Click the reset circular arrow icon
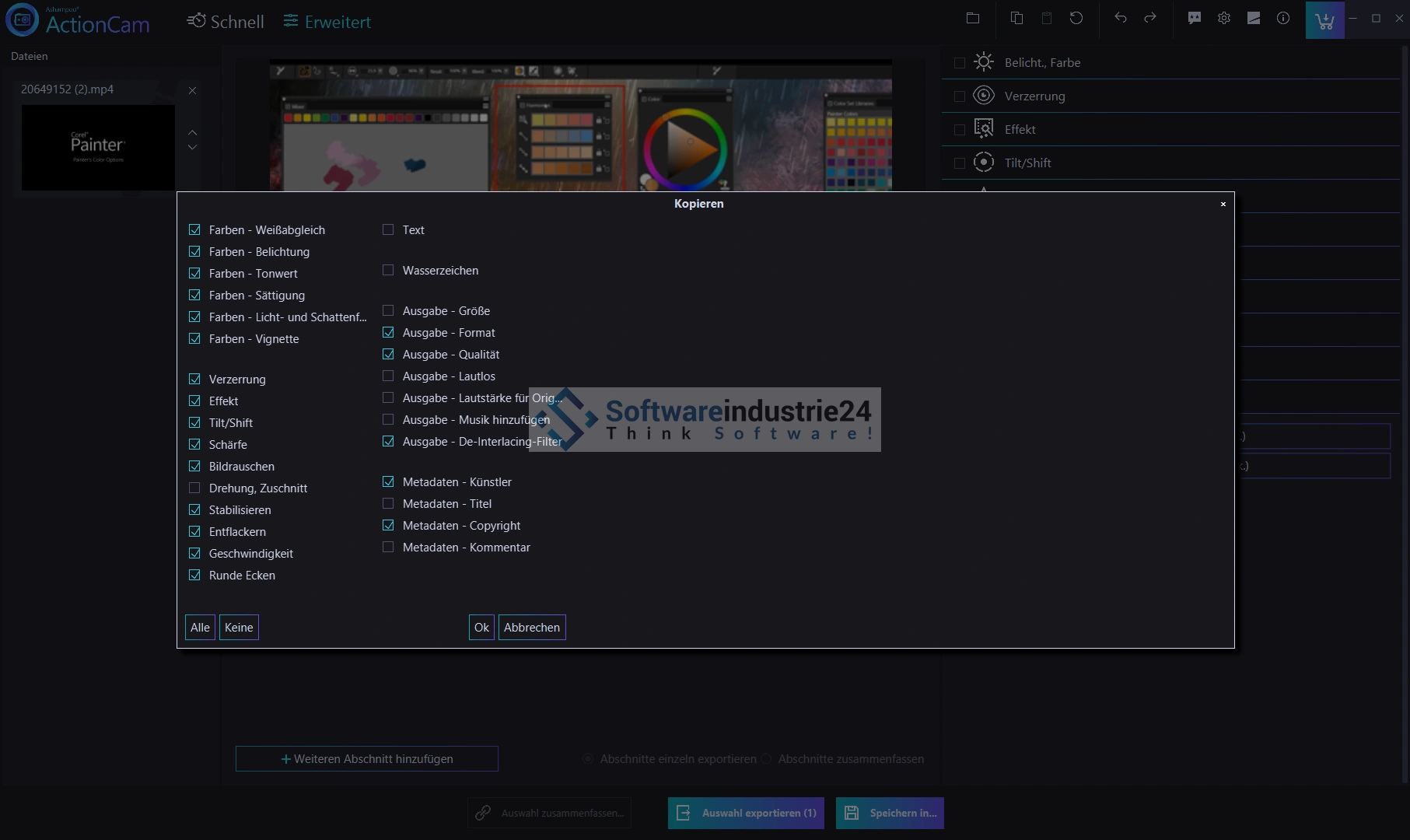Screen dimensions: 1410x840 (1076, 19)
